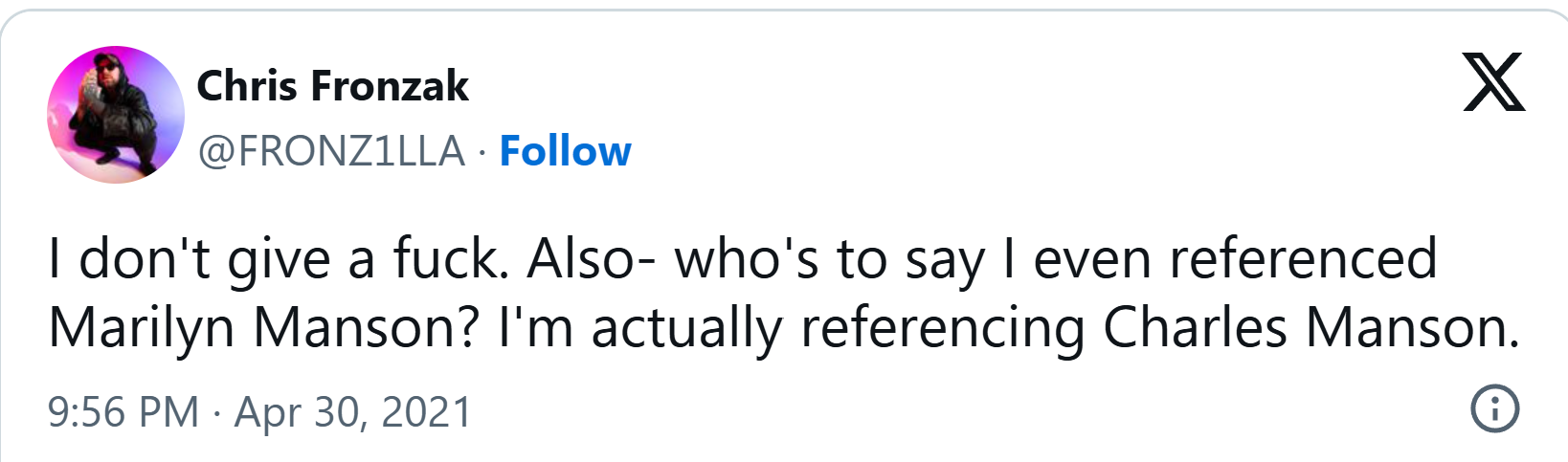Show Twitter embed privacy info
The width and height of the screenshot is (1568, 462).
[x=1493, y=408]
